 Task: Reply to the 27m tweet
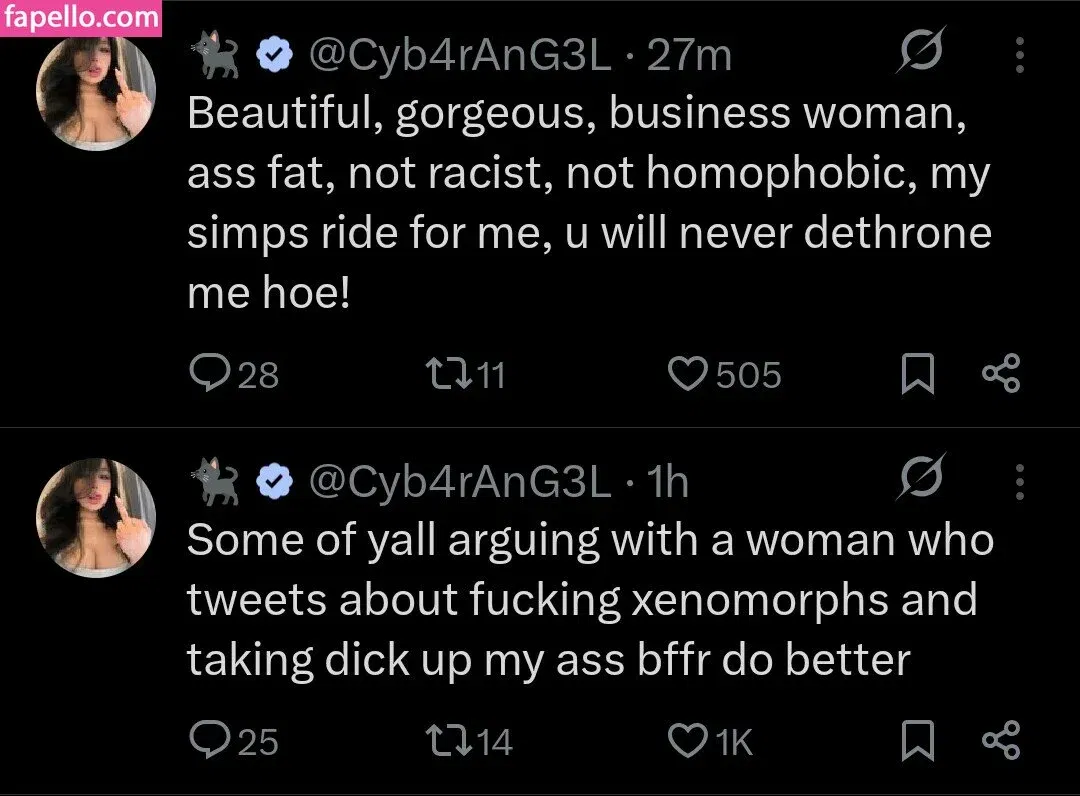pyautogui.click(x=208, y=374)
